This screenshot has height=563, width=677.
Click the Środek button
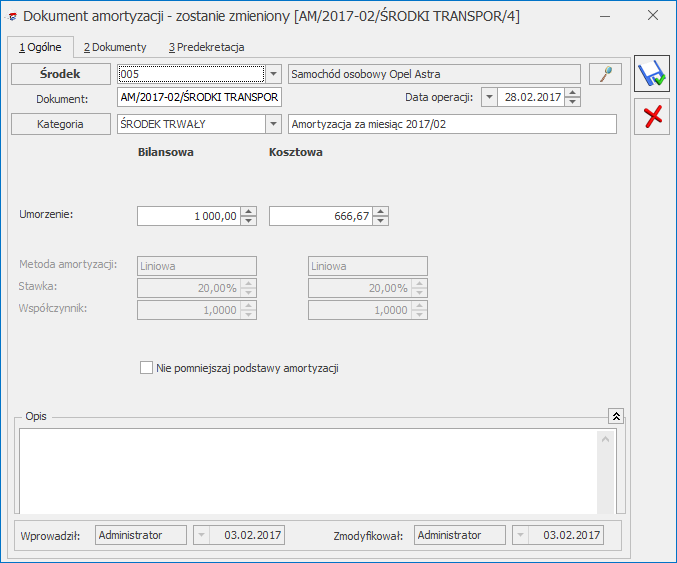click(x=60, y=74)
